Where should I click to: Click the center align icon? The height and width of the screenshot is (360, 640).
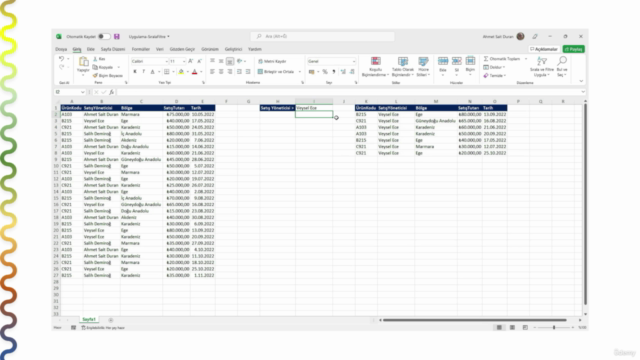(x=221, y=72)
